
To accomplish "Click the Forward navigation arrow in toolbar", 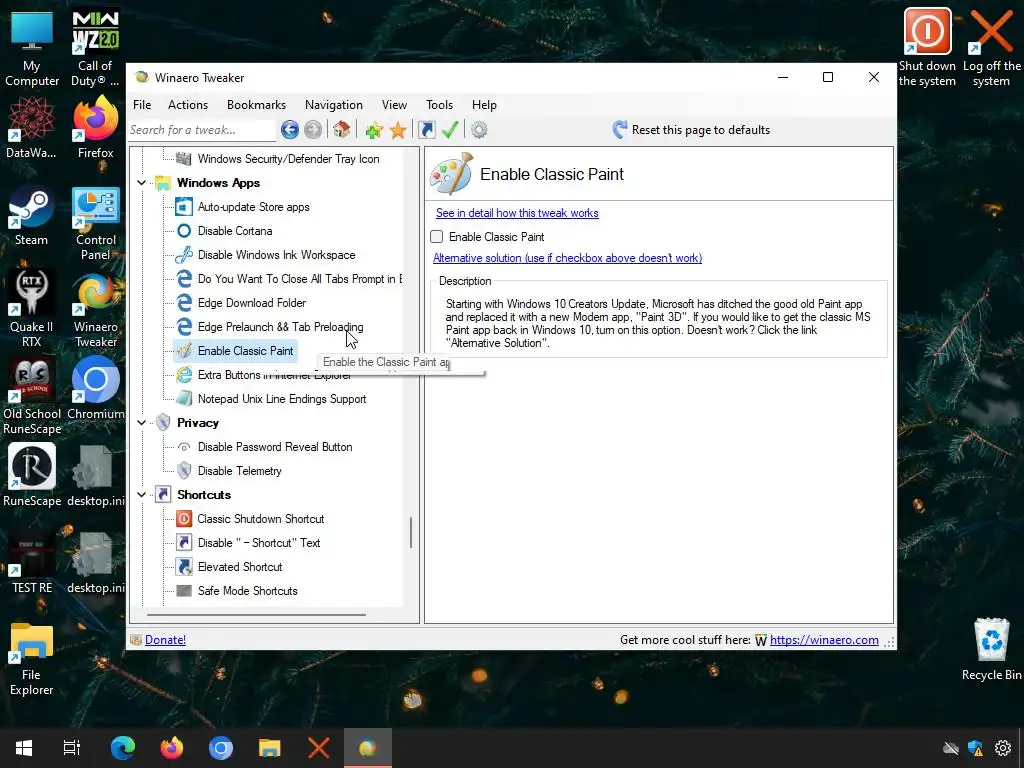I will (313, 130).
